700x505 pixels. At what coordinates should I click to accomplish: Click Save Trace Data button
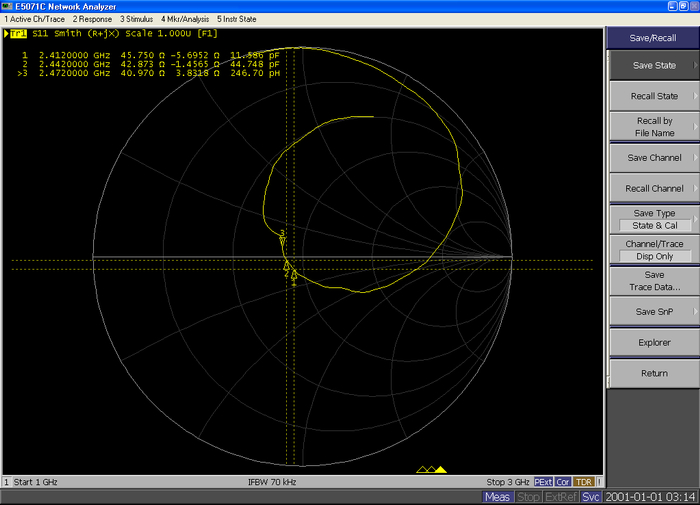point(654,281)
